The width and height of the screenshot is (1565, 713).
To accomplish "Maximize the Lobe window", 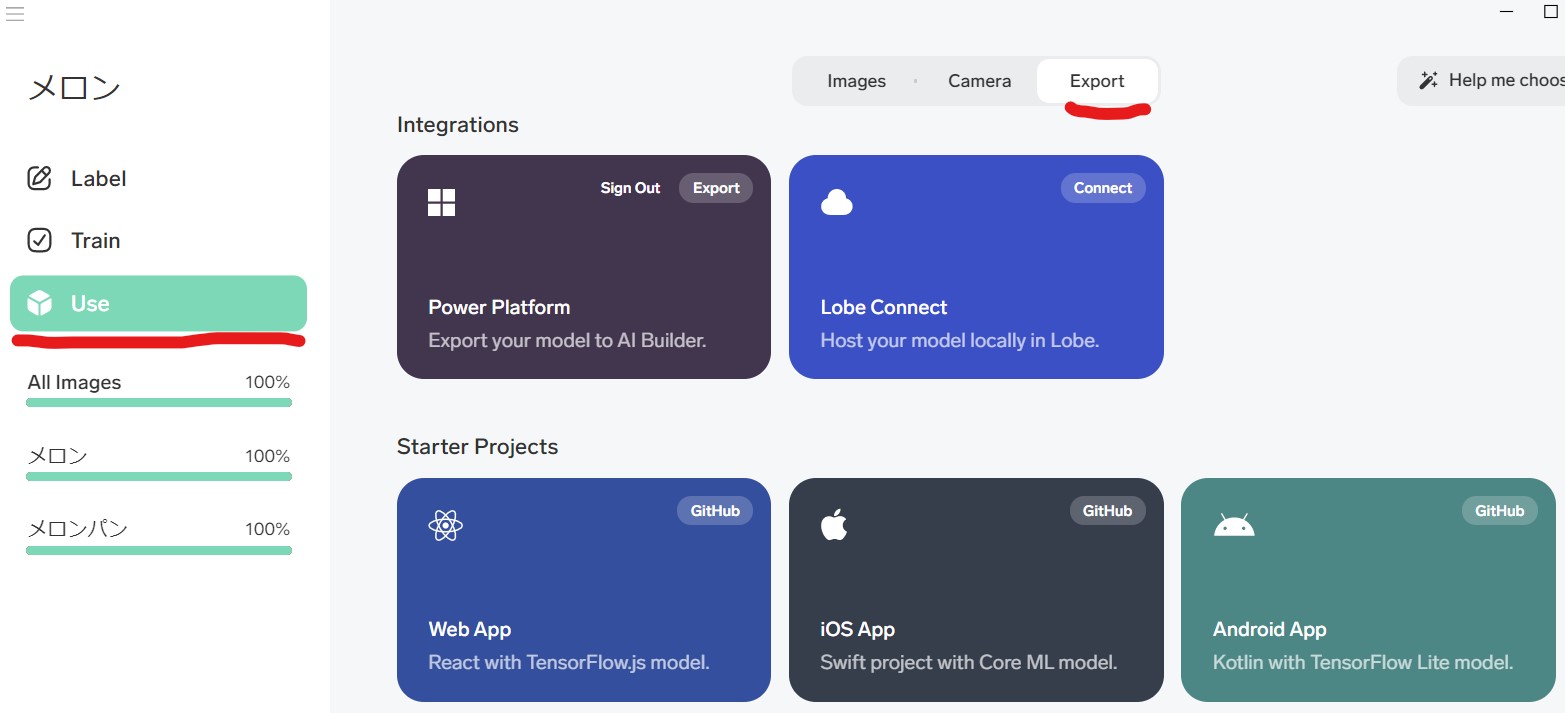I will 1551,11.
